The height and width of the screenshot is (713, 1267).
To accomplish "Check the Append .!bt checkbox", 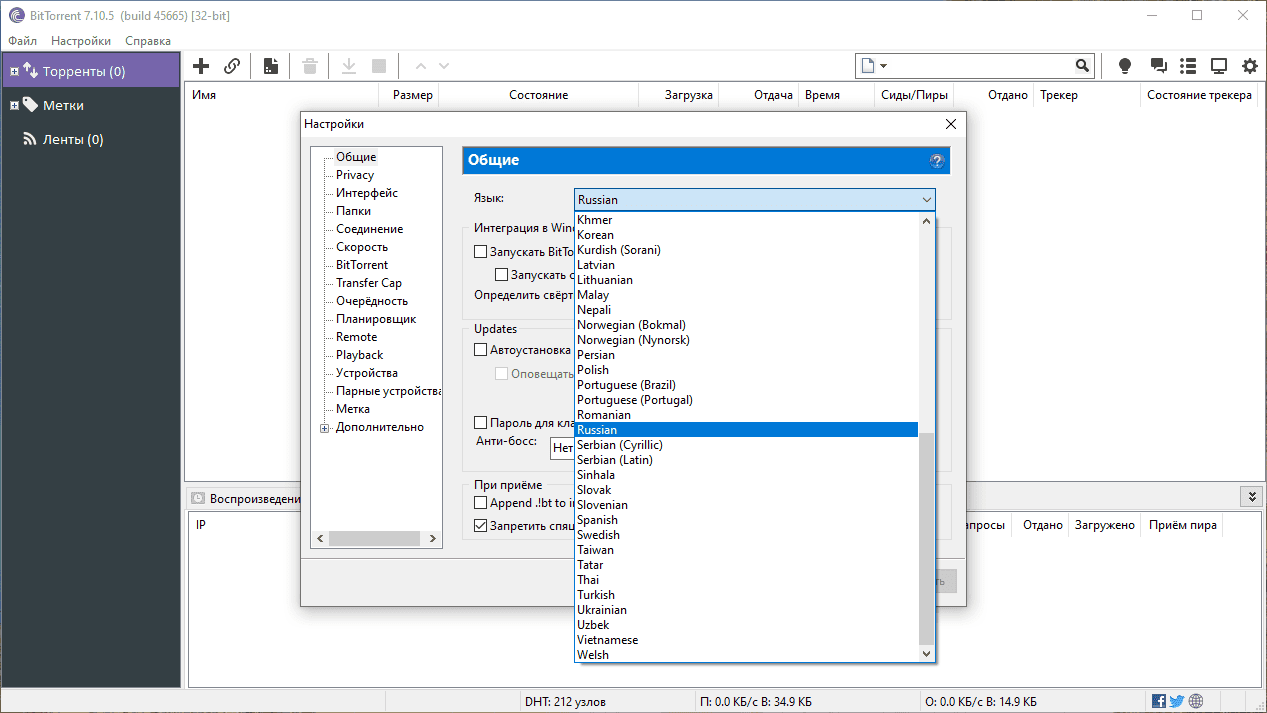I will 481,503.
